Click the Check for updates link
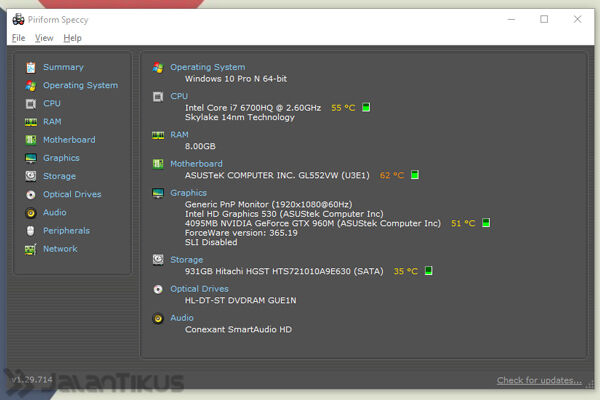 pos(540,380)
